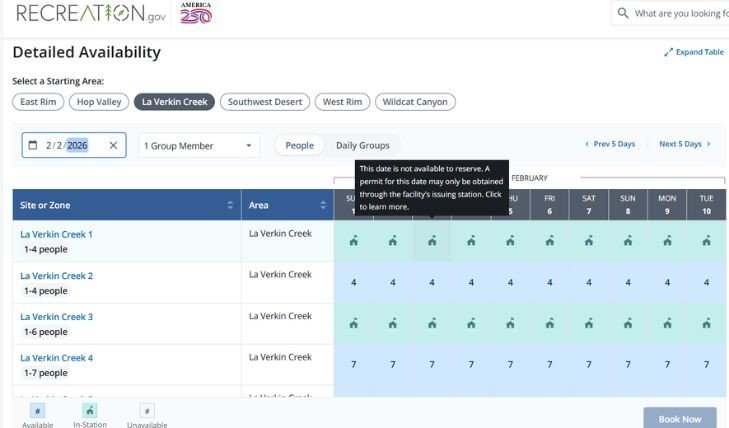The image size is (729, 428).
Task: Select the People toggle option
Action: tap(299, 146)
